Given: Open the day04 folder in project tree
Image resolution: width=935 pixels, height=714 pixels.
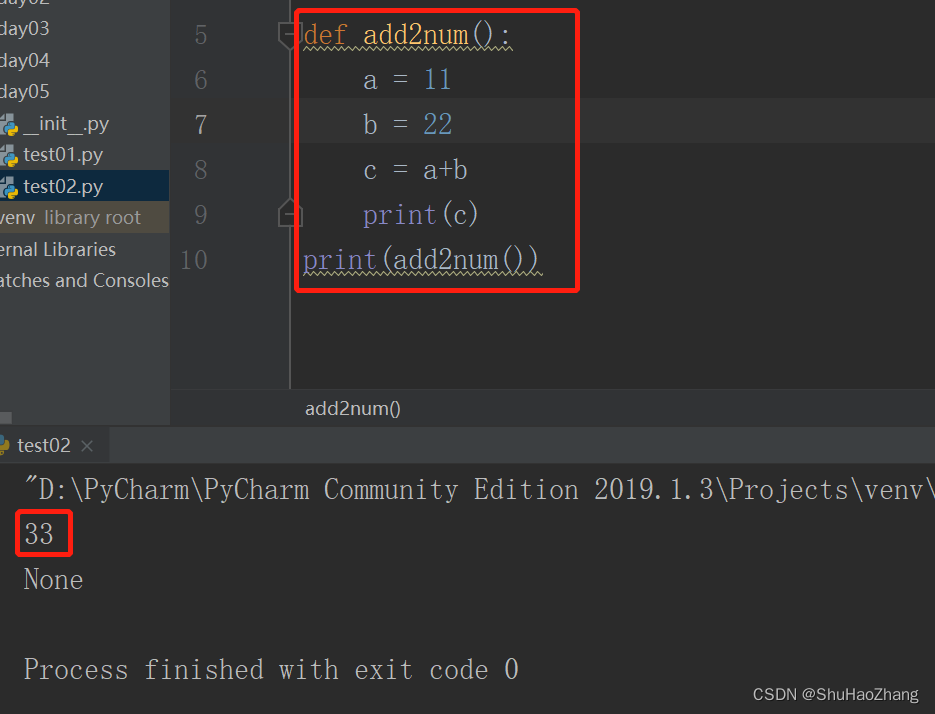Looking at the screenshot, I should pyautogui.click(x=24, y=60).
